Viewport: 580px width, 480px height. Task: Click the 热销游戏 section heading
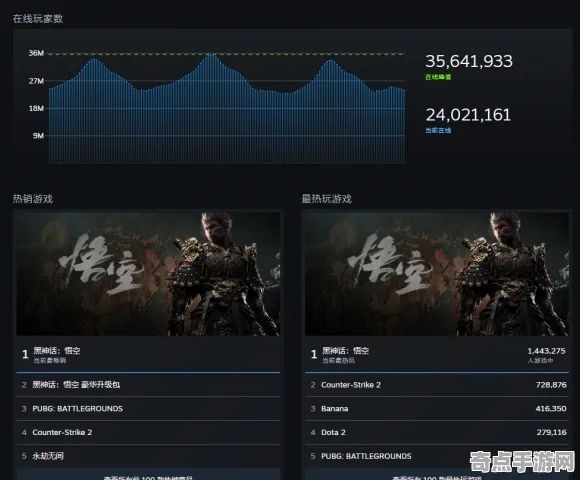click(x=33, y=199)
